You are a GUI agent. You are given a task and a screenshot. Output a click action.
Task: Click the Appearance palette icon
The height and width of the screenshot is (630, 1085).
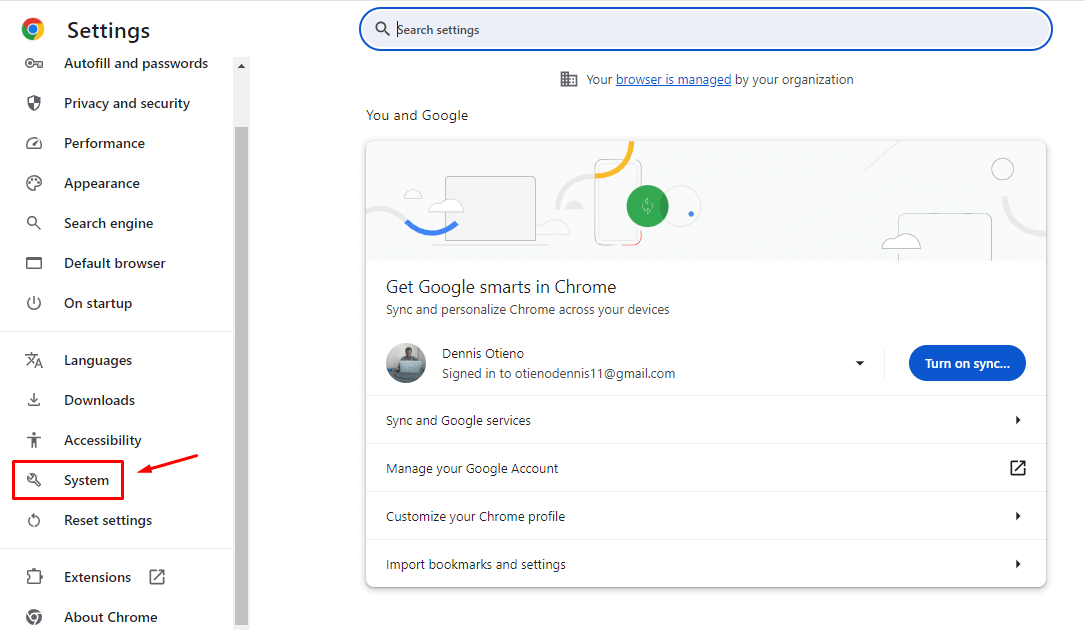click(34, 183)
